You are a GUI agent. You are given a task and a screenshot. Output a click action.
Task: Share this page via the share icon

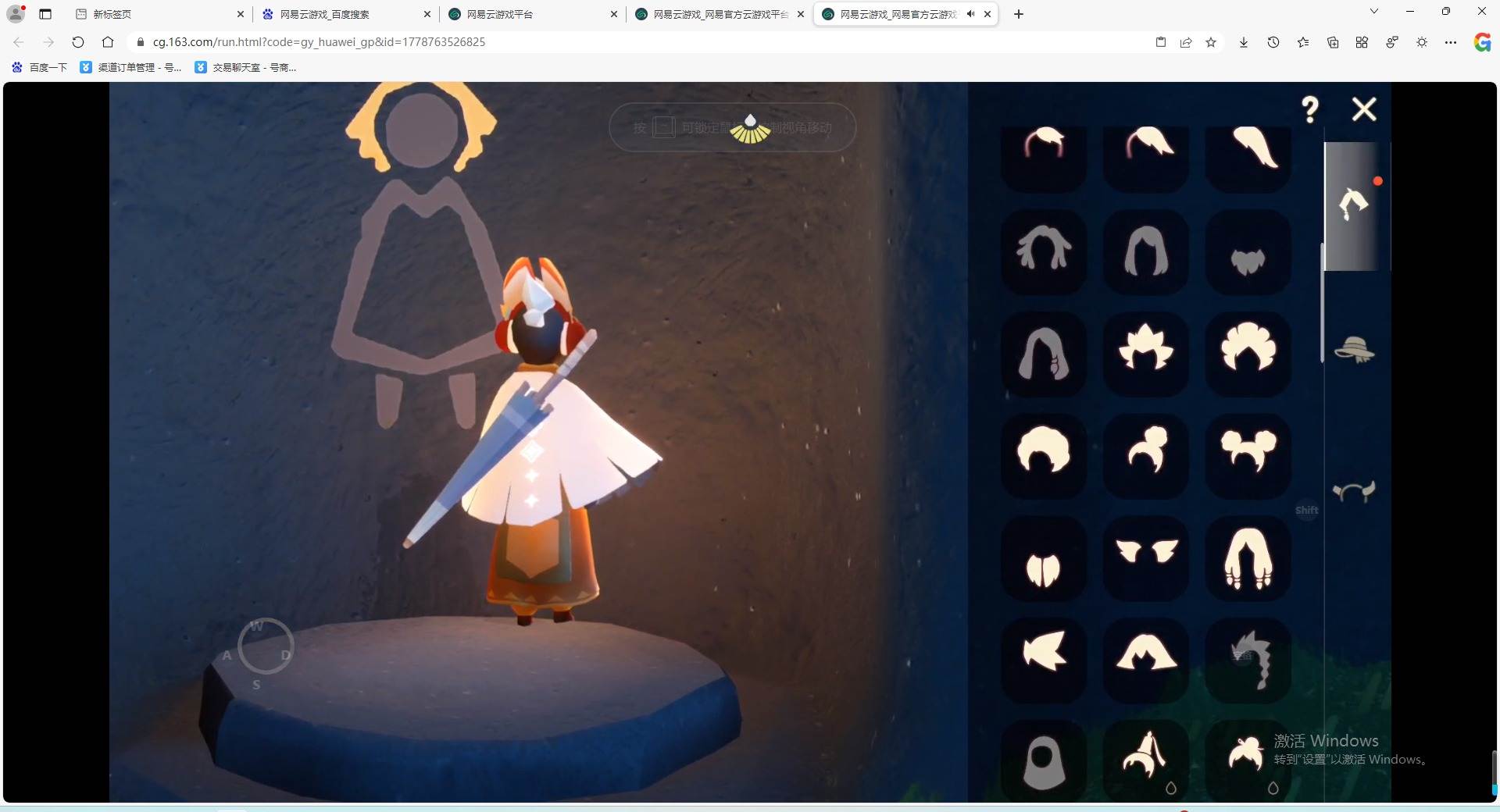point(1186,42)
